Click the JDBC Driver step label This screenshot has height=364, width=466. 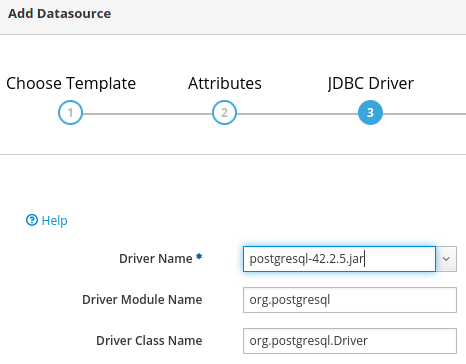point(370,83)
